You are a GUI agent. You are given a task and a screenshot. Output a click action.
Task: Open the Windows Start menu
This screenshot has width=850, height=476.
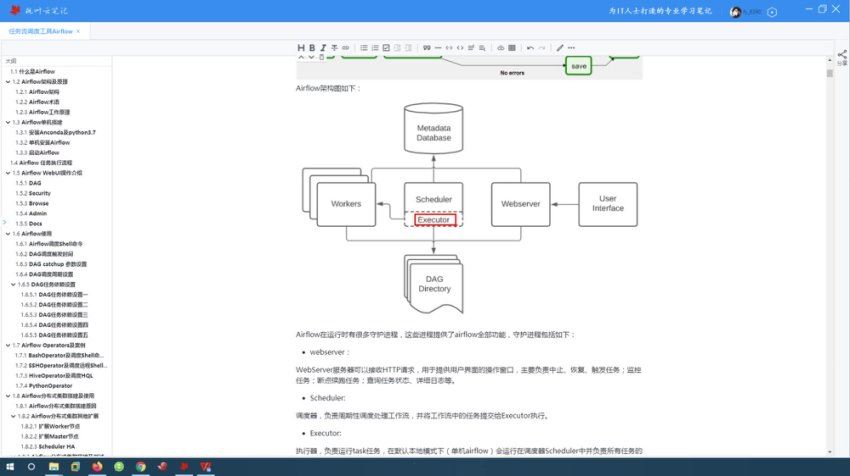[10, 466]
